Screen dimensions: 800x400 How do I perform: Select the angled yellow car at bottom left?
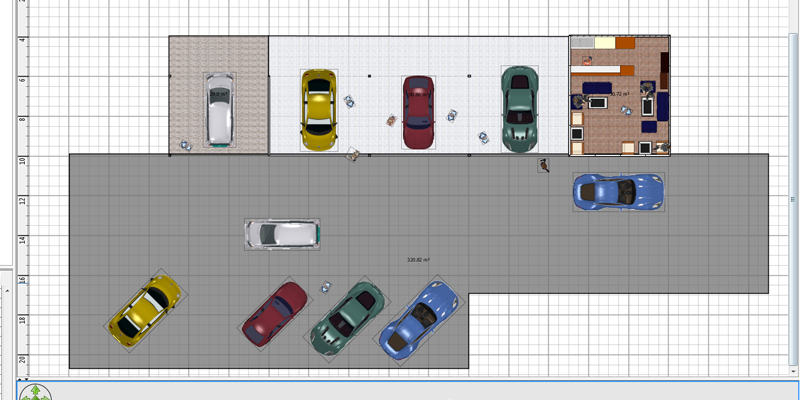[x=146, y=307]
